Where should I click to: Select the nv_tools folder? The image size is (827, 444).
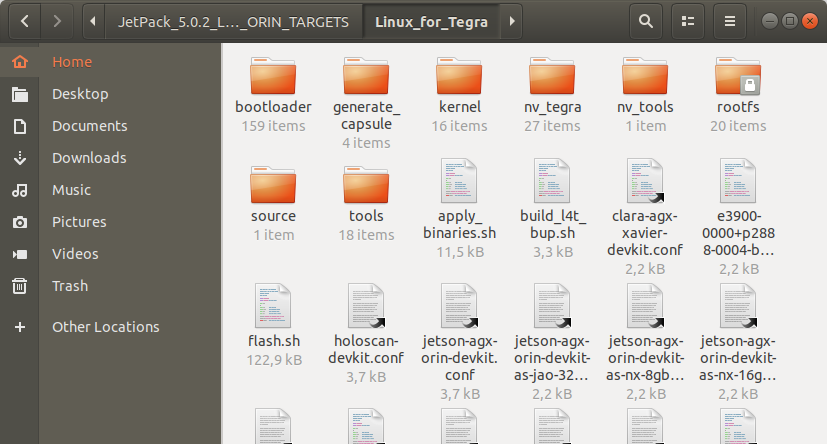pos(645,76)
